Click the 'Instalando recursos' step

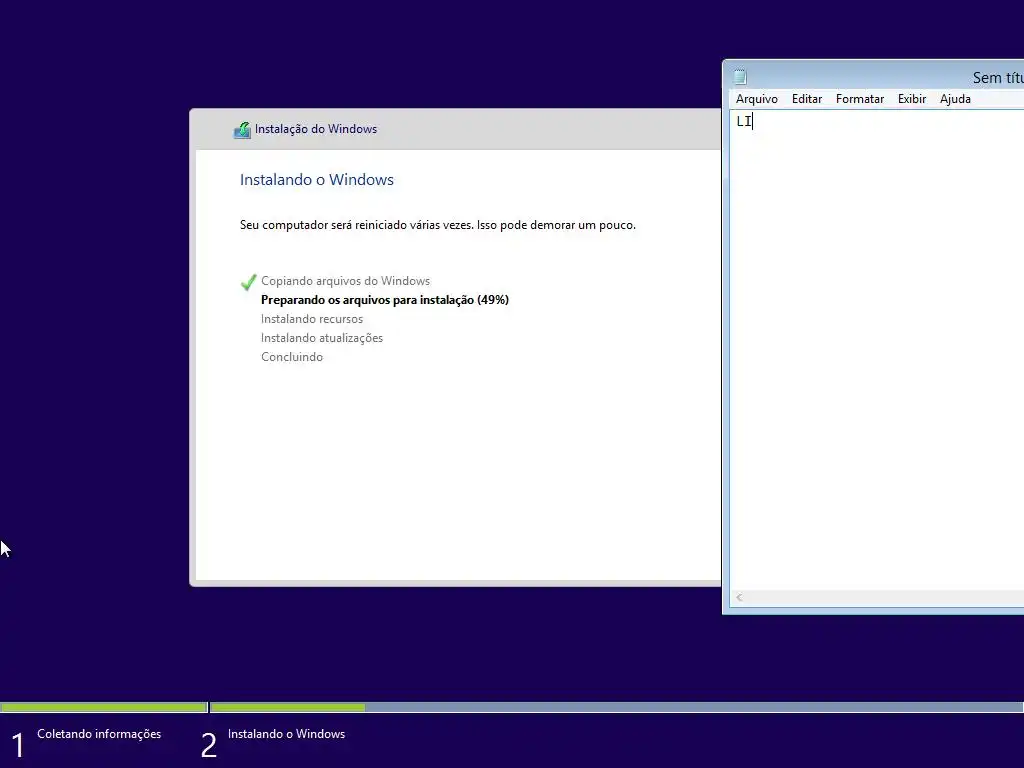(312, 319)
